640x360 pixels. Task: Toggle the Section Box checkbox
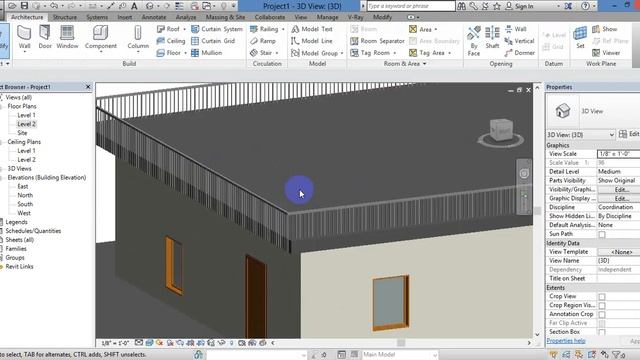coord(602,332)
